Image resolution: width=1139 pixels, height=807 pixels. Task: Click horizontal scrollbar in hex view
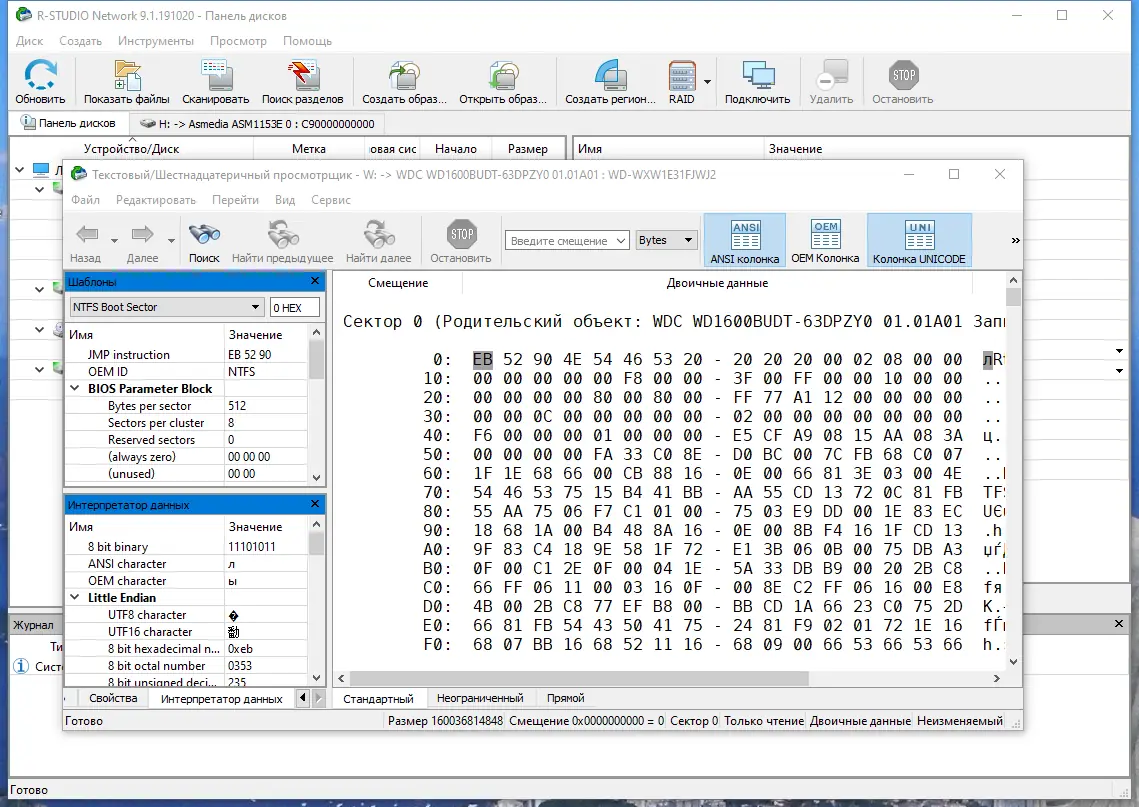(x=579, y=678)
